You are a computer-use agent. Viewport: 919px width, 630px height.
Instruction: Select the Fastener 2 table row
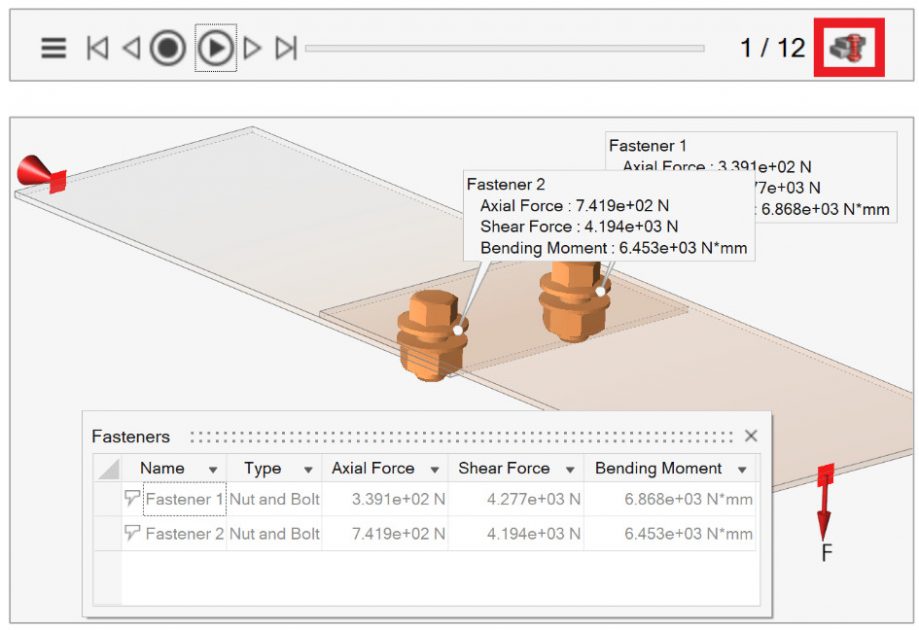point(184,534)
